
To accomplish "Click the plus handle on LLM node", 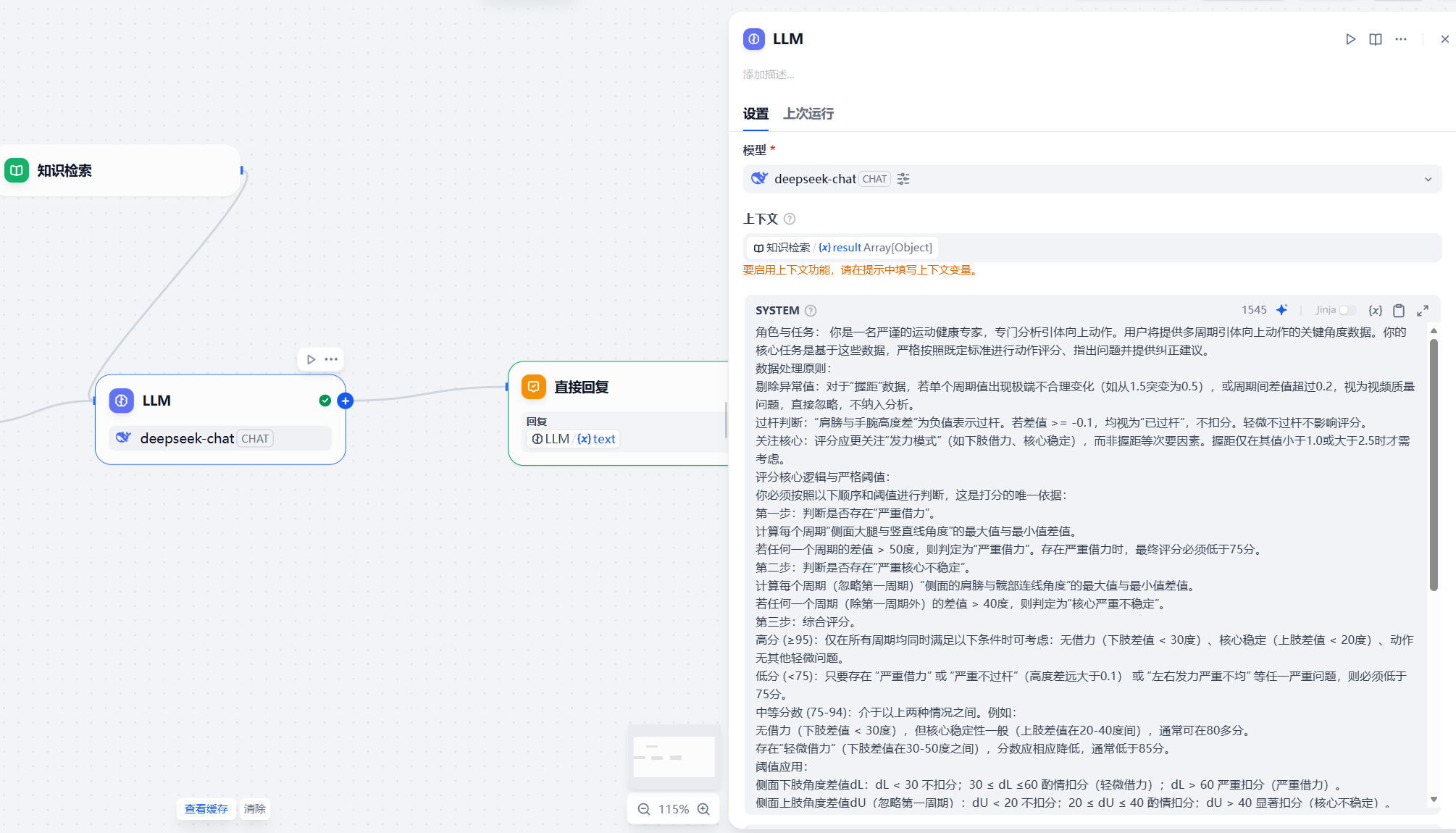I will coord(346,401).
